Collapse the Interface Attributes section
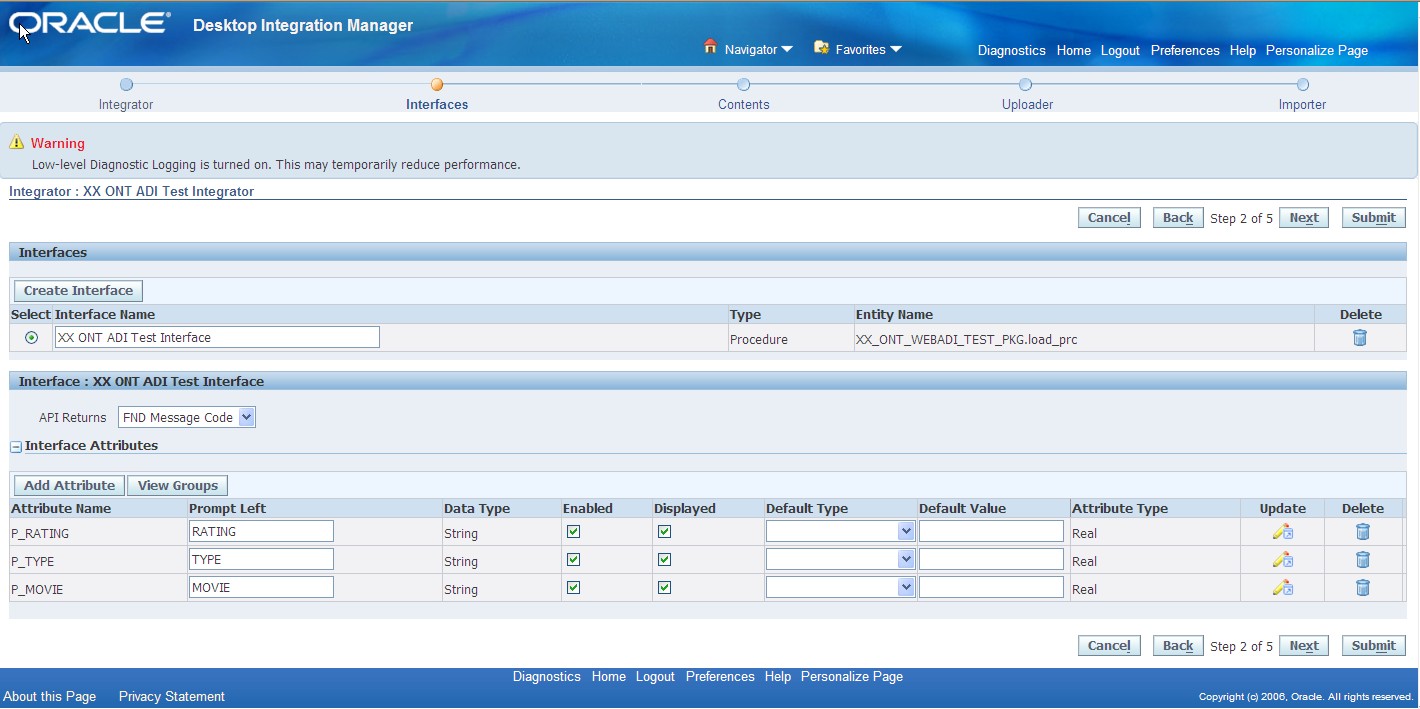1420x709 pixels. [x=14, y=445]
